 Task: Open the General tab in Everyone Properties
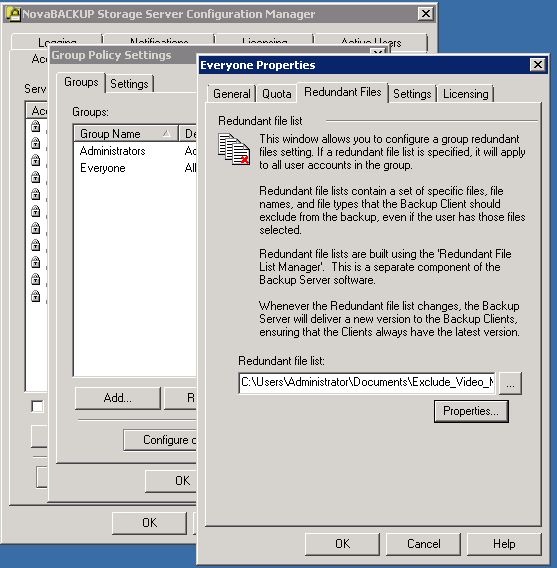pyautogui.click(x=231, y=94)
